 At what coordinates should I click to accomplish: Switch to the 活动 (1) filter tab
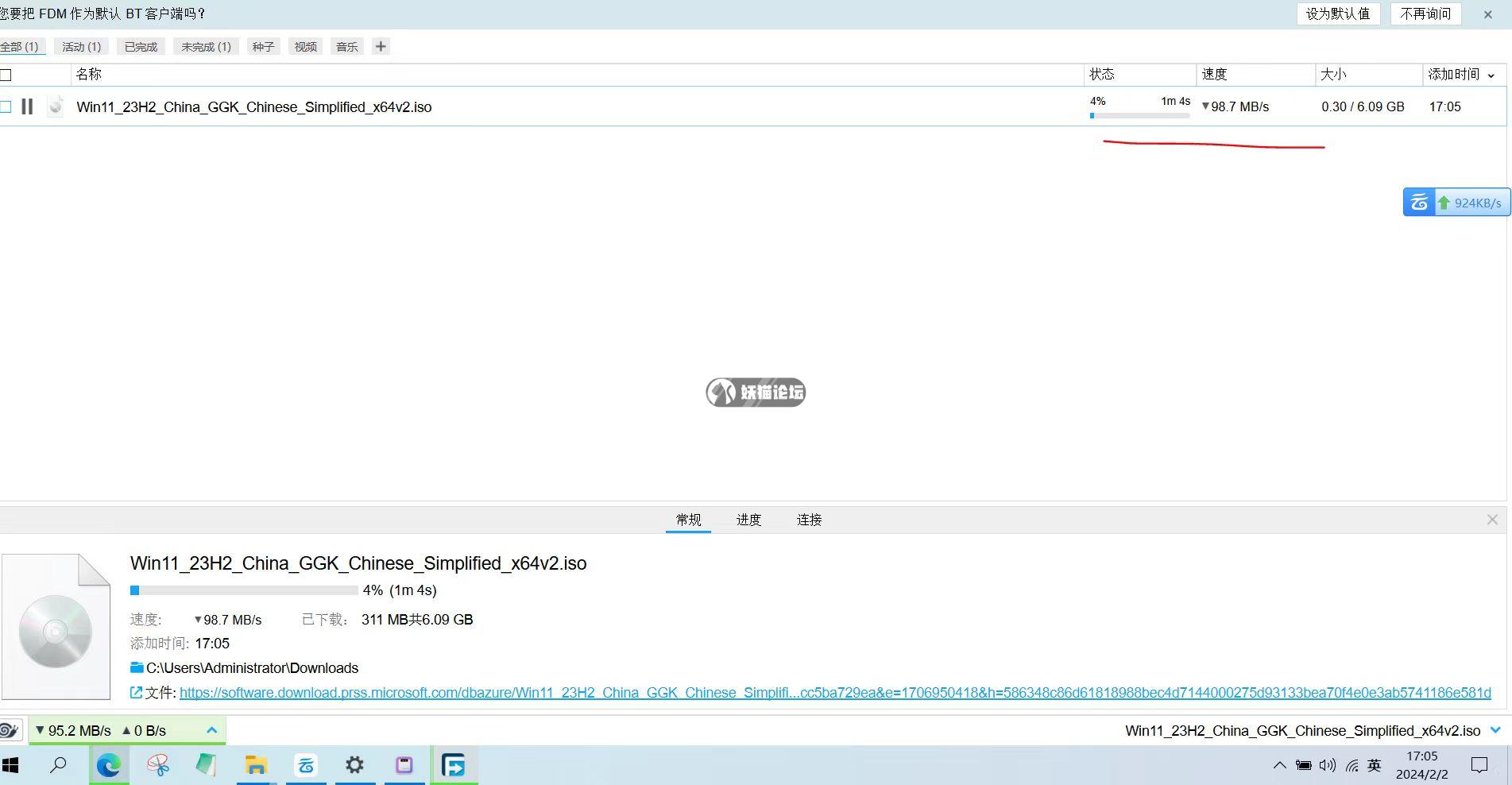coord(82,47)
